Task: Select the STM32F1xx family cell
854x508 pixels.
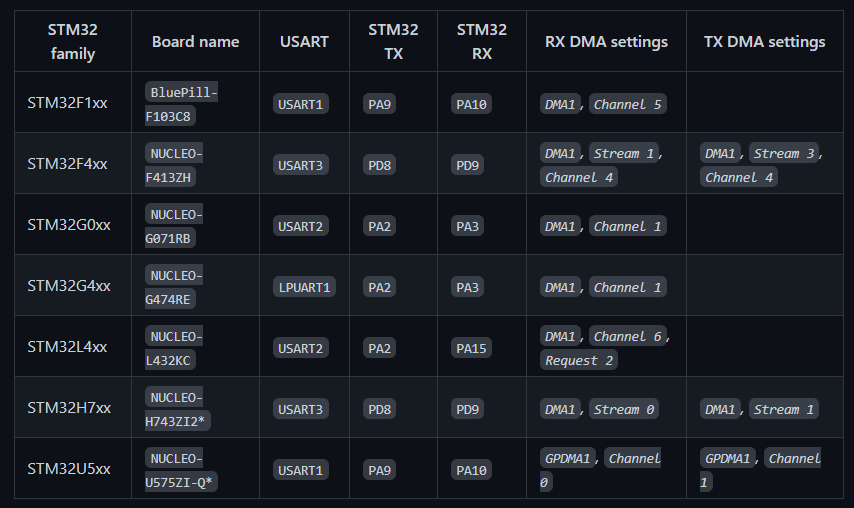Action: click(67, 103)
